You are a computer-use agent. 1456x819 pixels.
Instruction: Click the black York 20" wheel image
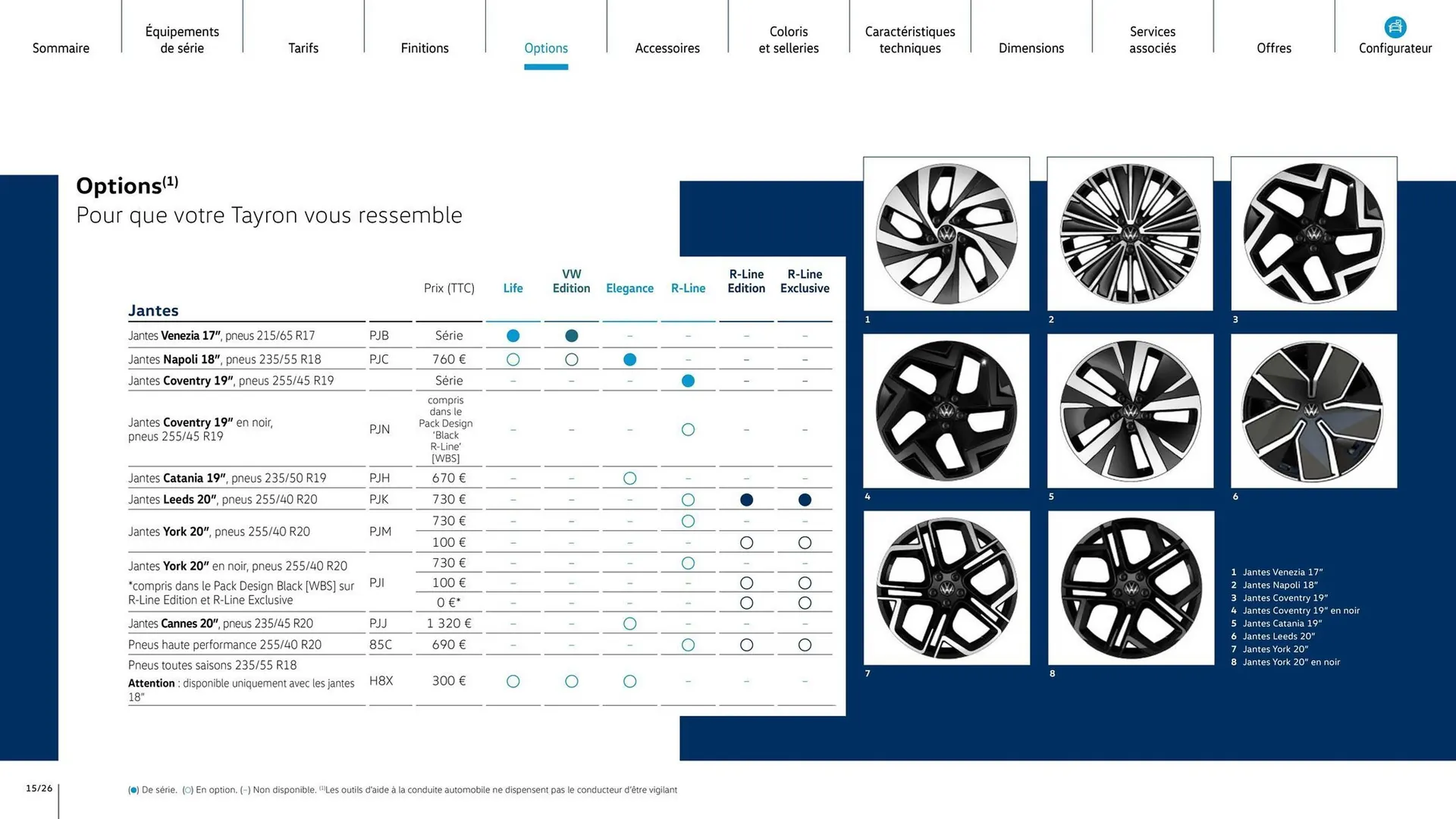tap(1131, 588)
